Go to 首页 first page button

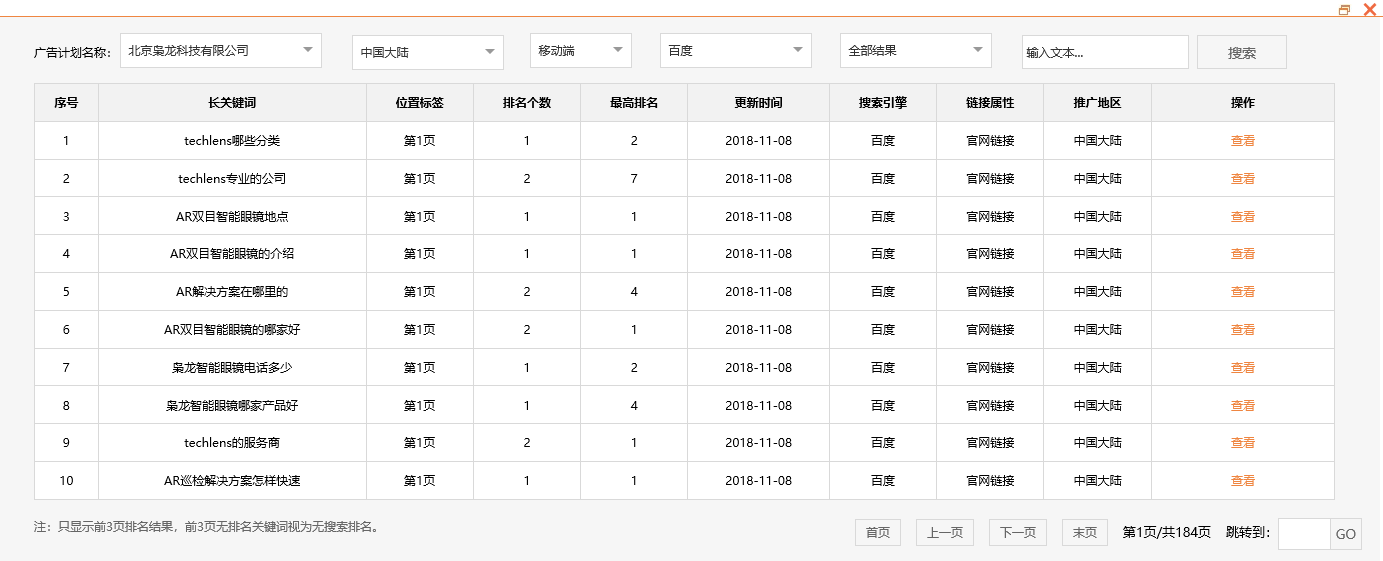pos(878,533)
